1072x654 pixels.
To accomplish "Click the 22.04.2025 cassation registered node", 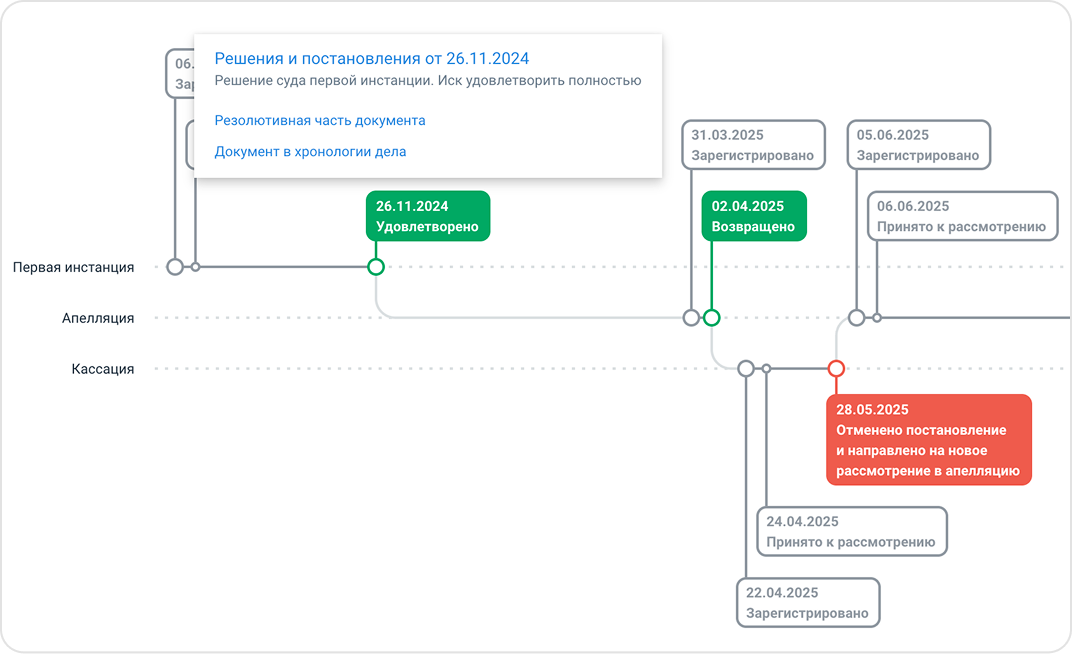I will 746,369.
